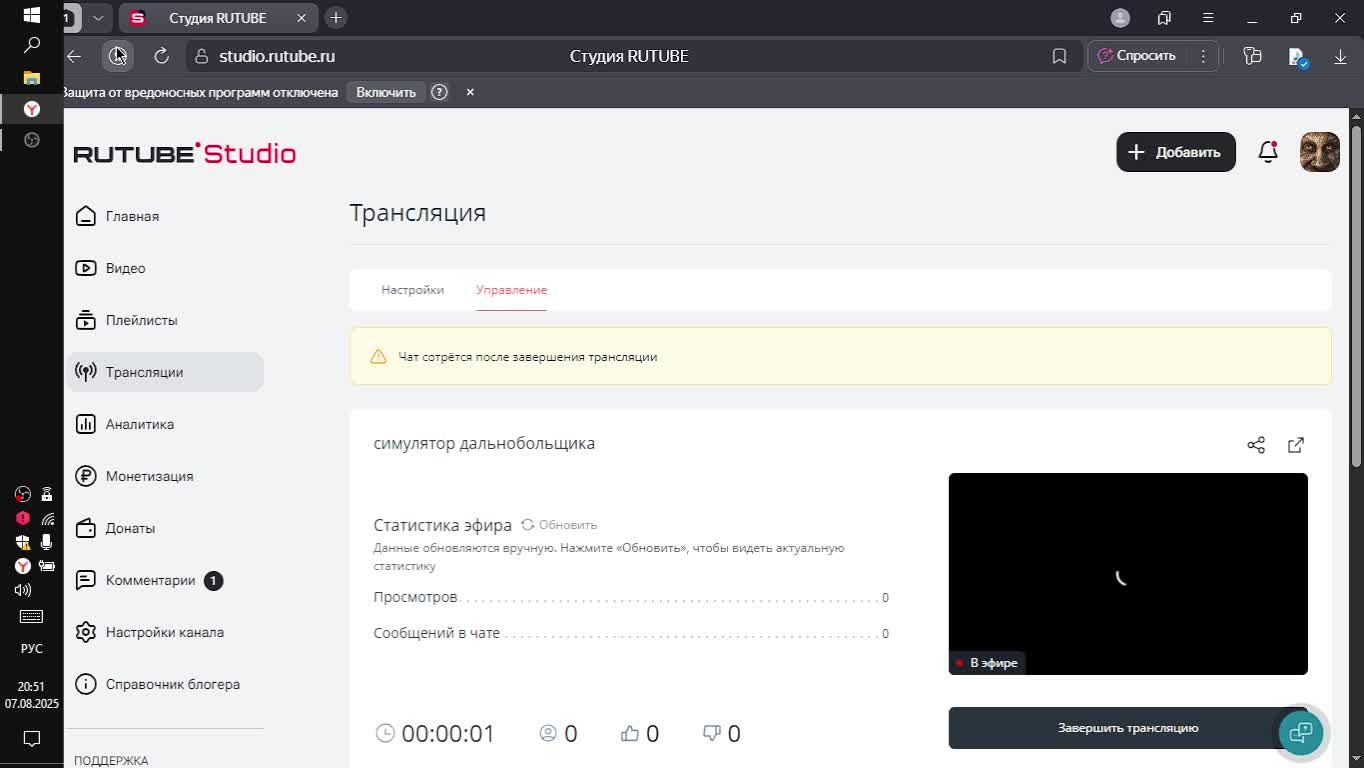
Task: Open Windows search magnifier
Action: pyautogui.click(x=31, y=45)
